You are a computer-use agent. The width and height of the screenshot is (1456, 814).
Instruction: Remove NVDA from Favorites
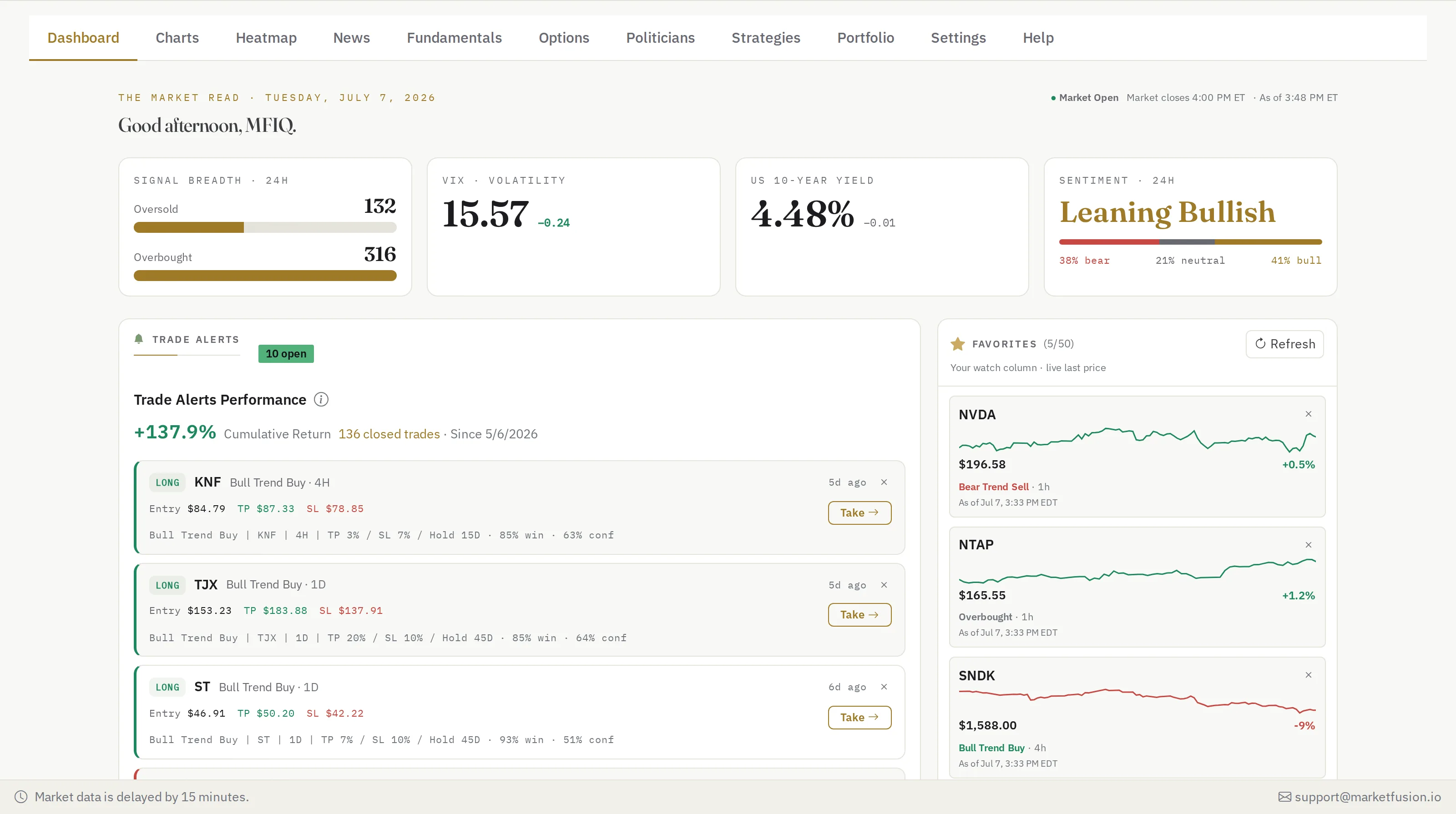pos(1308,414)
